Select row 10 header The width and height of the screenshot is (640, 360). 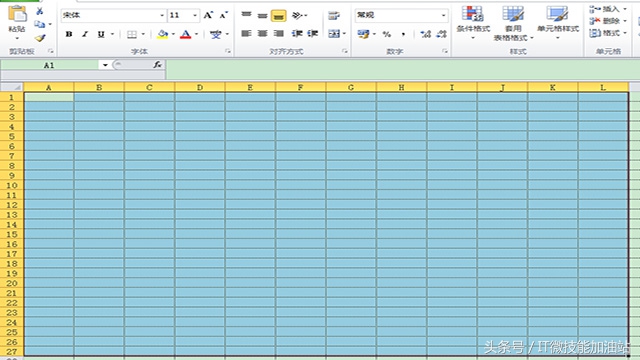pos(12,185)
